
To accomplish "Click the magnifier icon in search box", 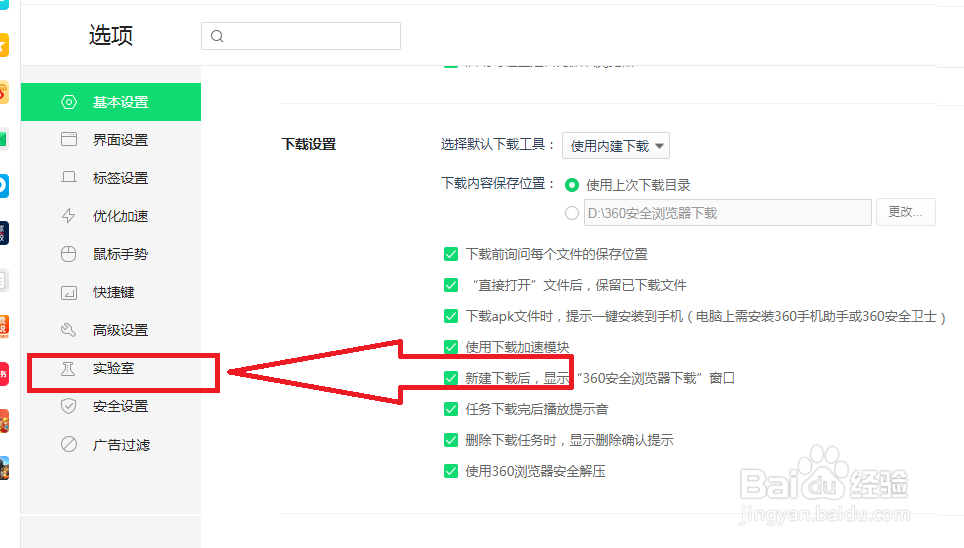I will pyautogui.click(x=217, y=36).
